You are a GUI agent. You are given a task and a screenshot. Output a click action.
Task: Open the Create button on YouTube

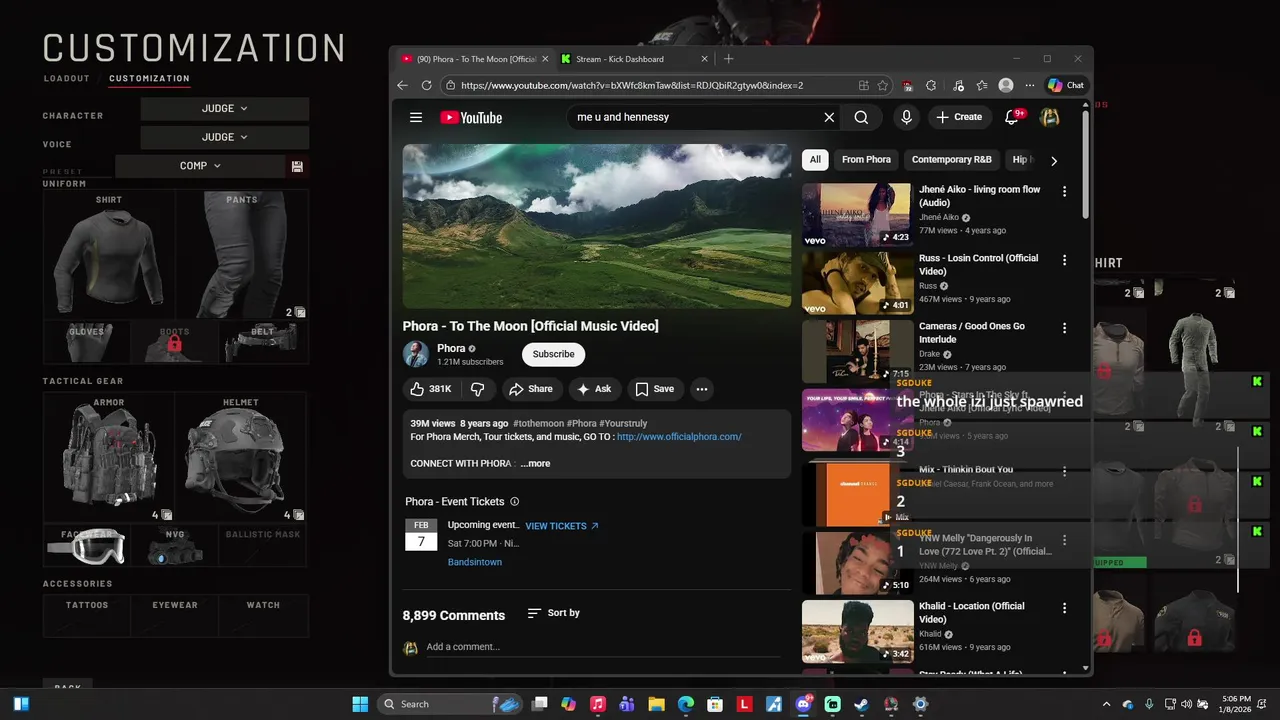[x=959, y=117]
